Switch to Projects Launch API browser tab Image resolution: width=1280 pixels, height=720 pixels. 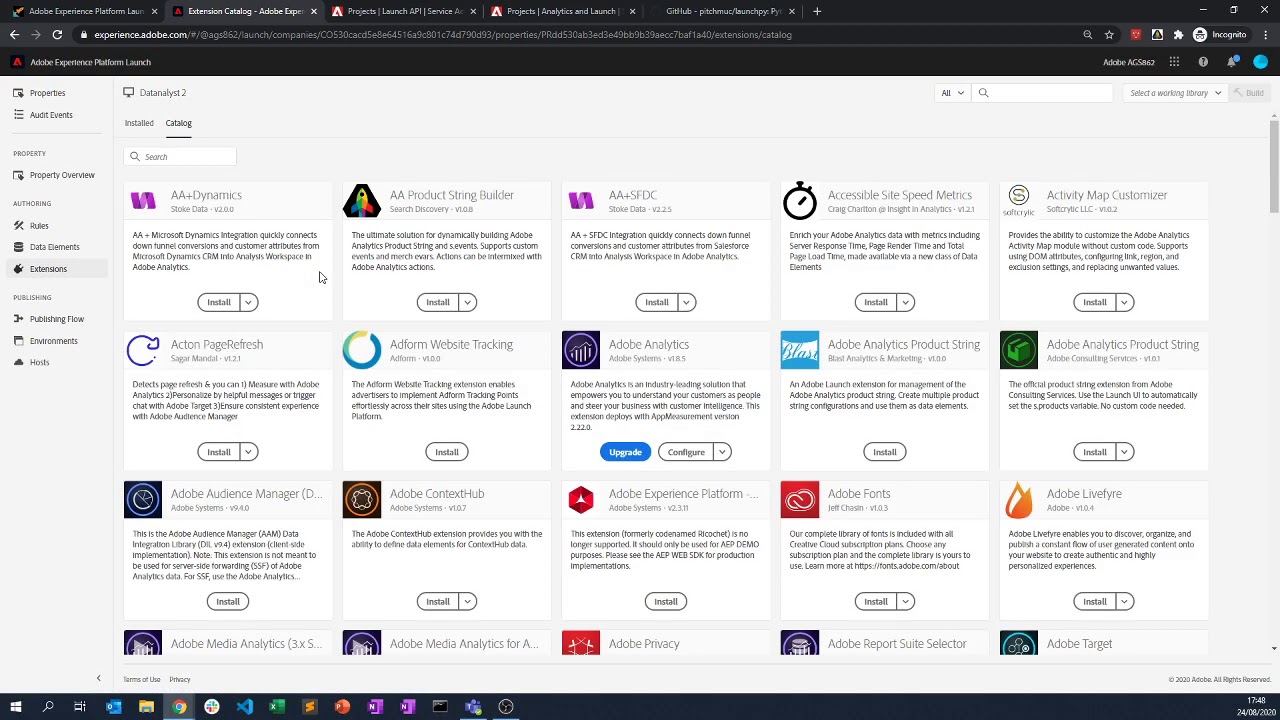[404, 11]
